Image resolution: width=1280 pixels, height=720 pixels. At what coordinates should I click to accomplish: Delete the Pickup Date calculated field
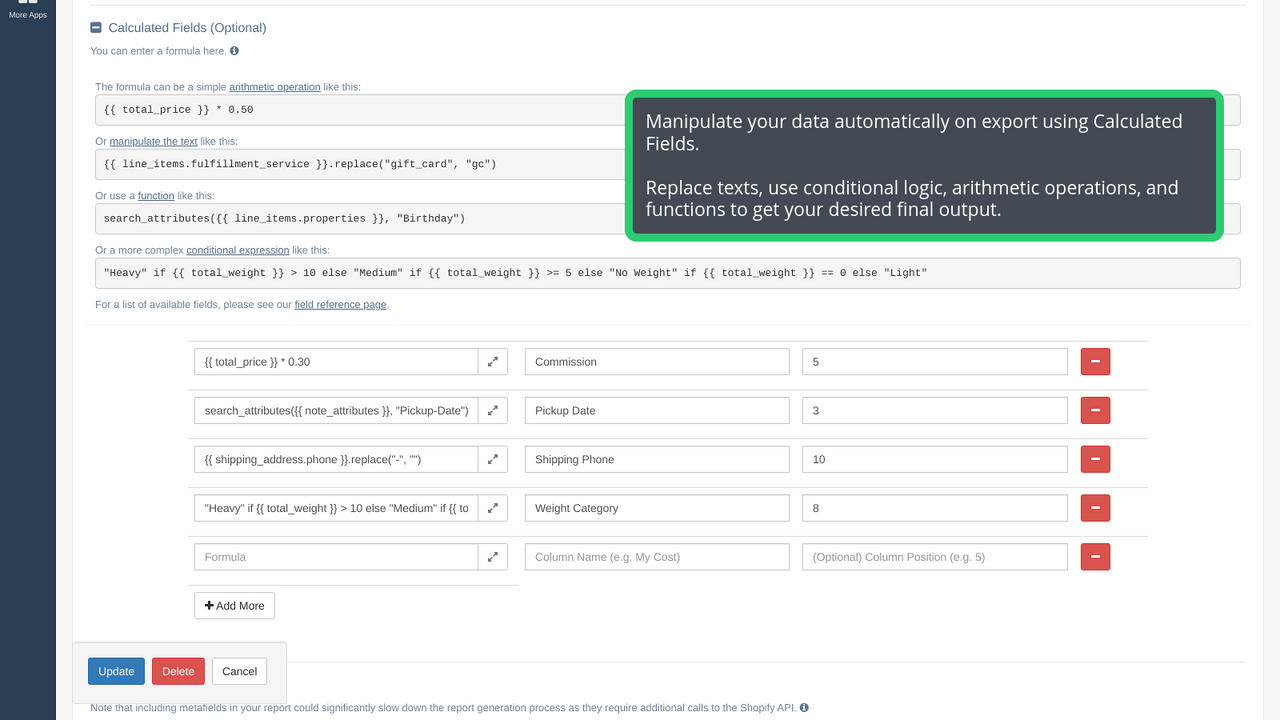1095,410
